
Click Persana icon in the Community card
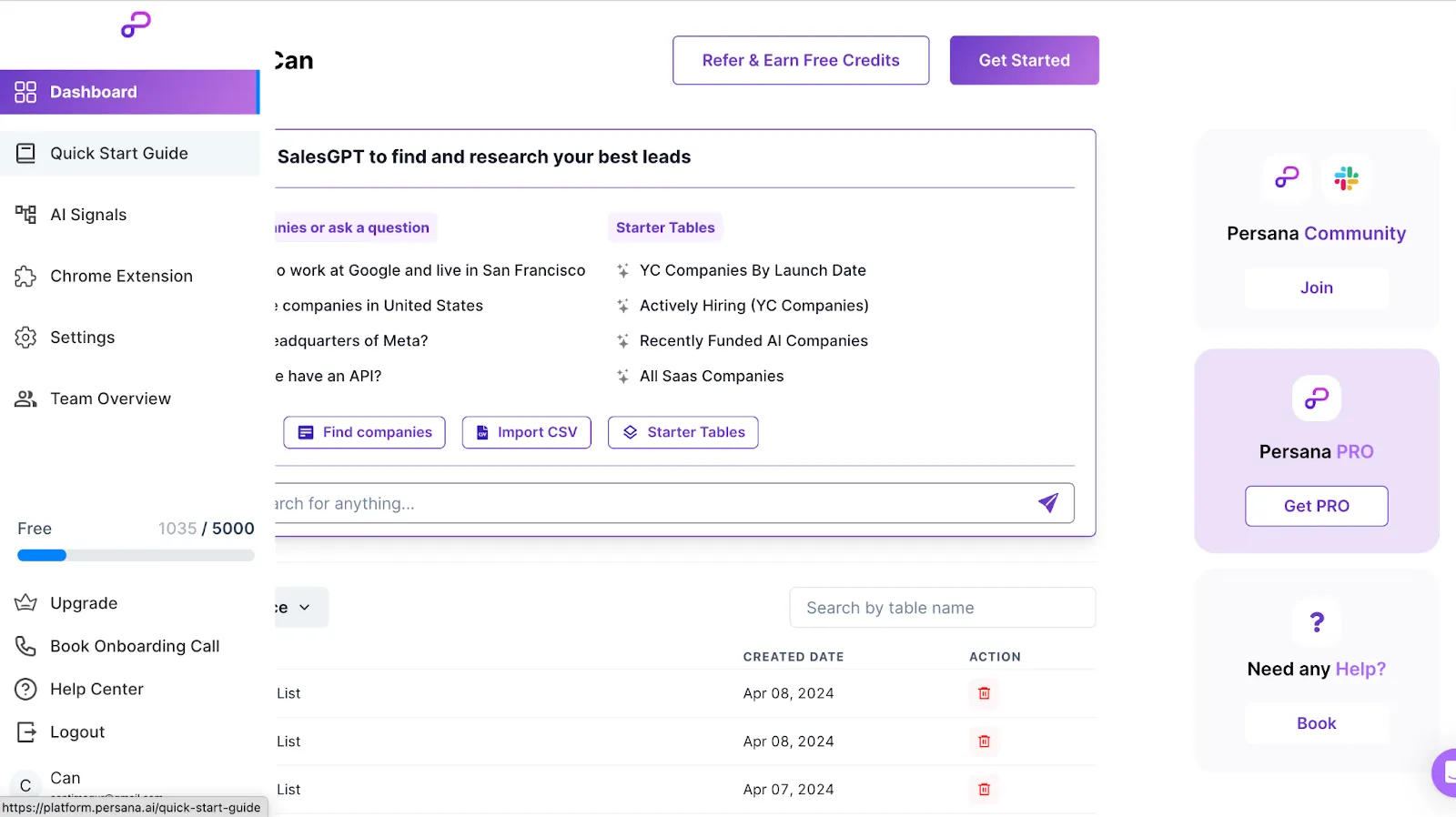pyautogui.click(x=1287, y=178)
